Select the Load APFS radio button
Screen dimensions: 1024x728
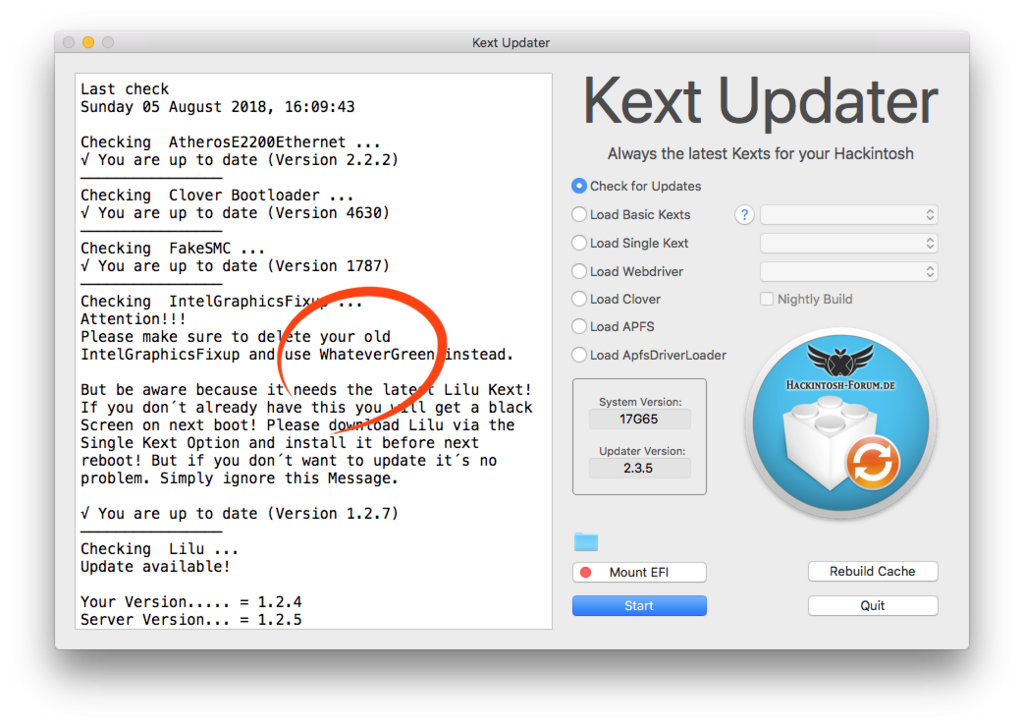pos(579,326)
